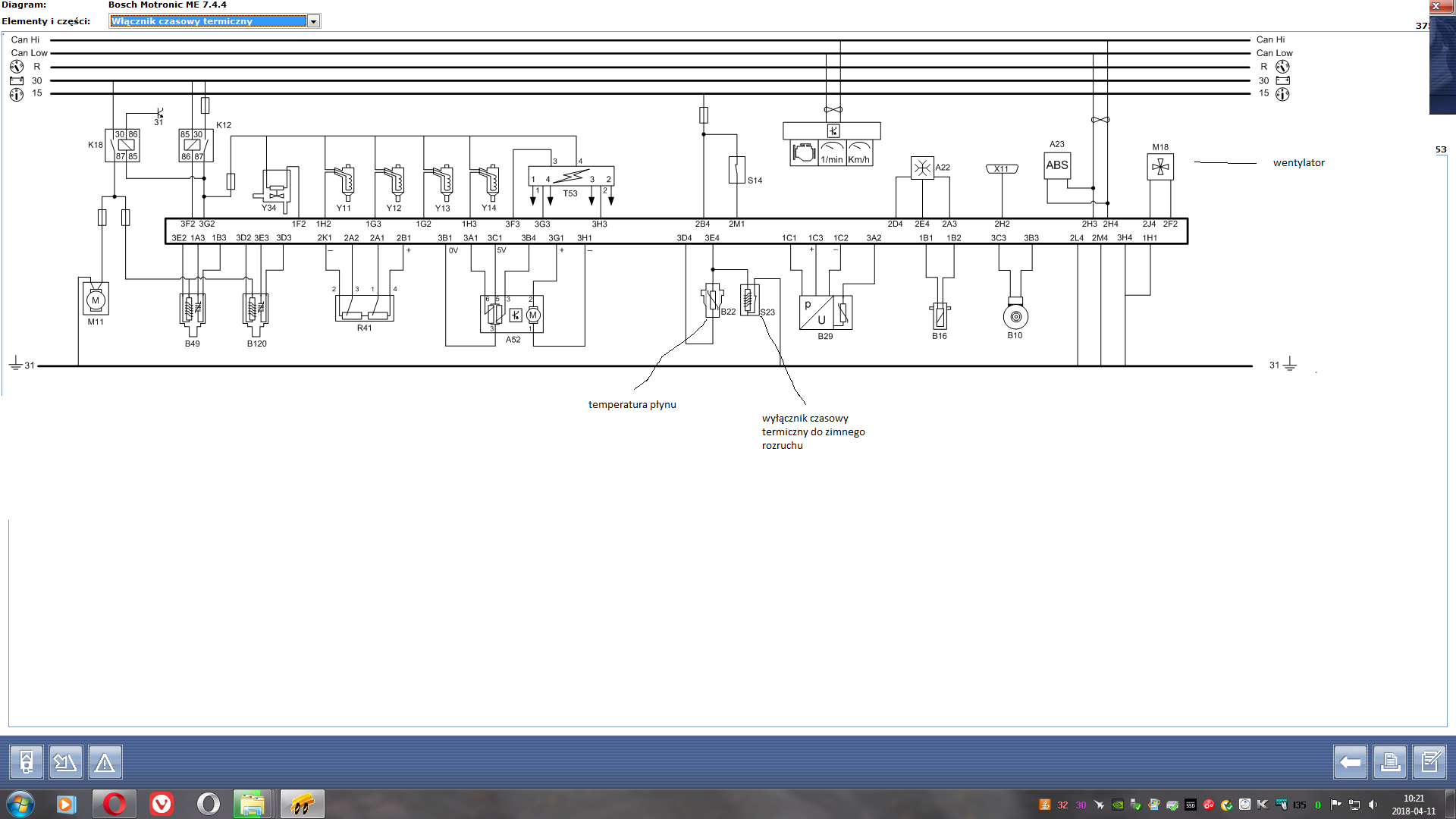Expand the Elementy i części dropdown arrow
The width and height of the screenshot is (1456, 819).
point(313,21)
